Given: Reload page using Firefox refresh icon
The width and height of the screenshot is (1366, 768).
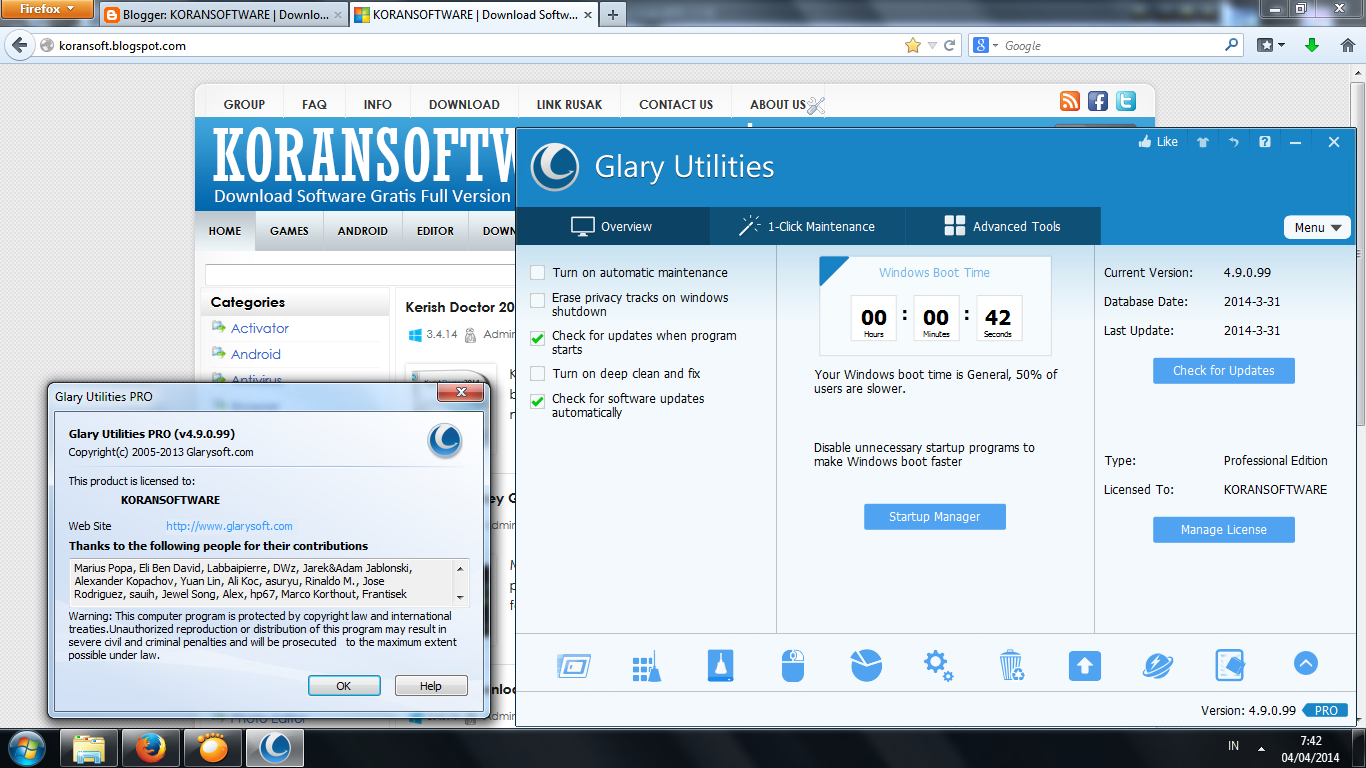Looking at the screenshot, I should point(950,45).
